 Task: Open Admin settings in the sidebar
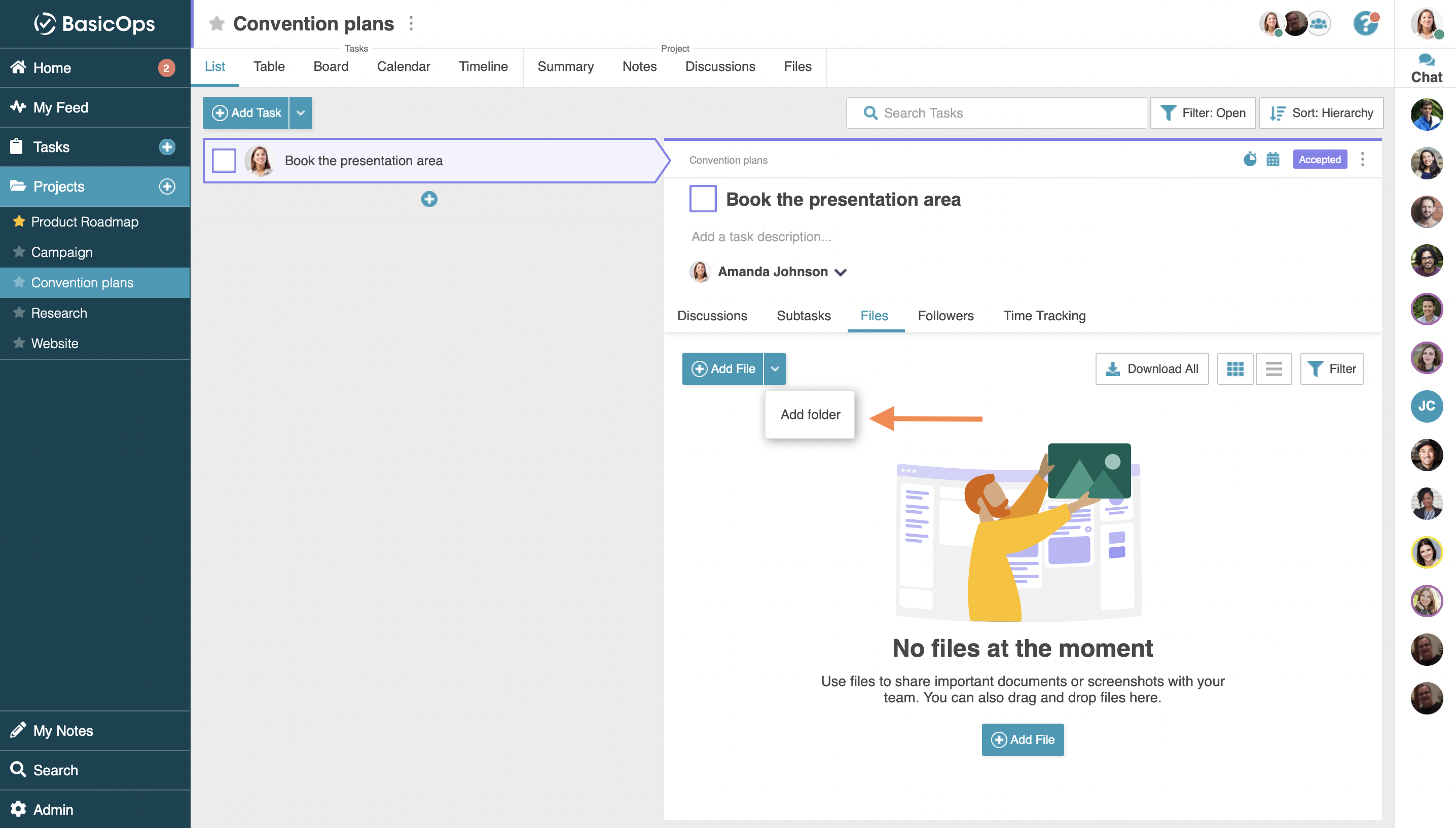pyautogui.click(x=95, y=809)
